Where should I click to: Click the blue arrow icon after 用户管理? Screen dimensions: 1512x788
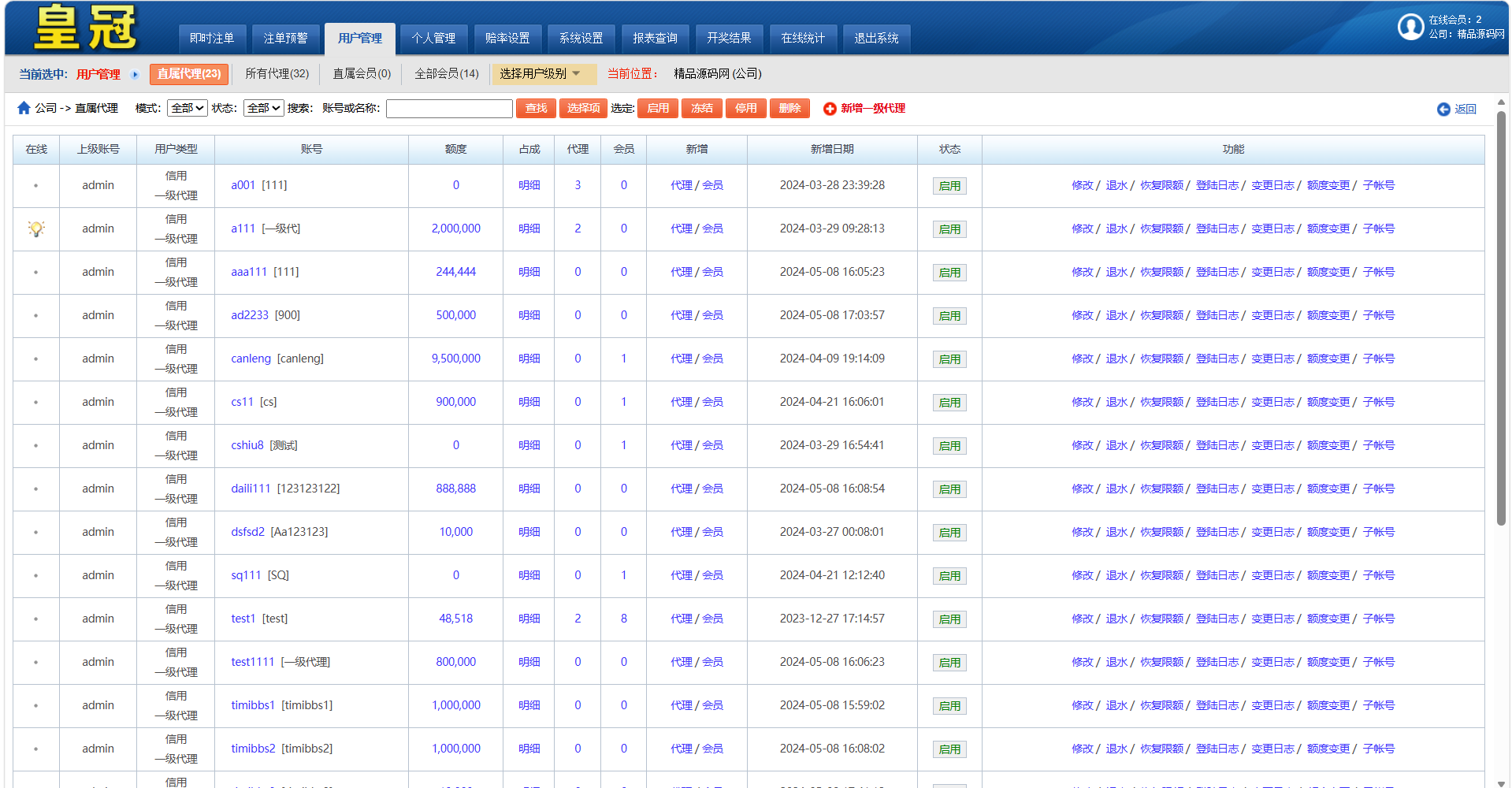(x=135, y=75)
